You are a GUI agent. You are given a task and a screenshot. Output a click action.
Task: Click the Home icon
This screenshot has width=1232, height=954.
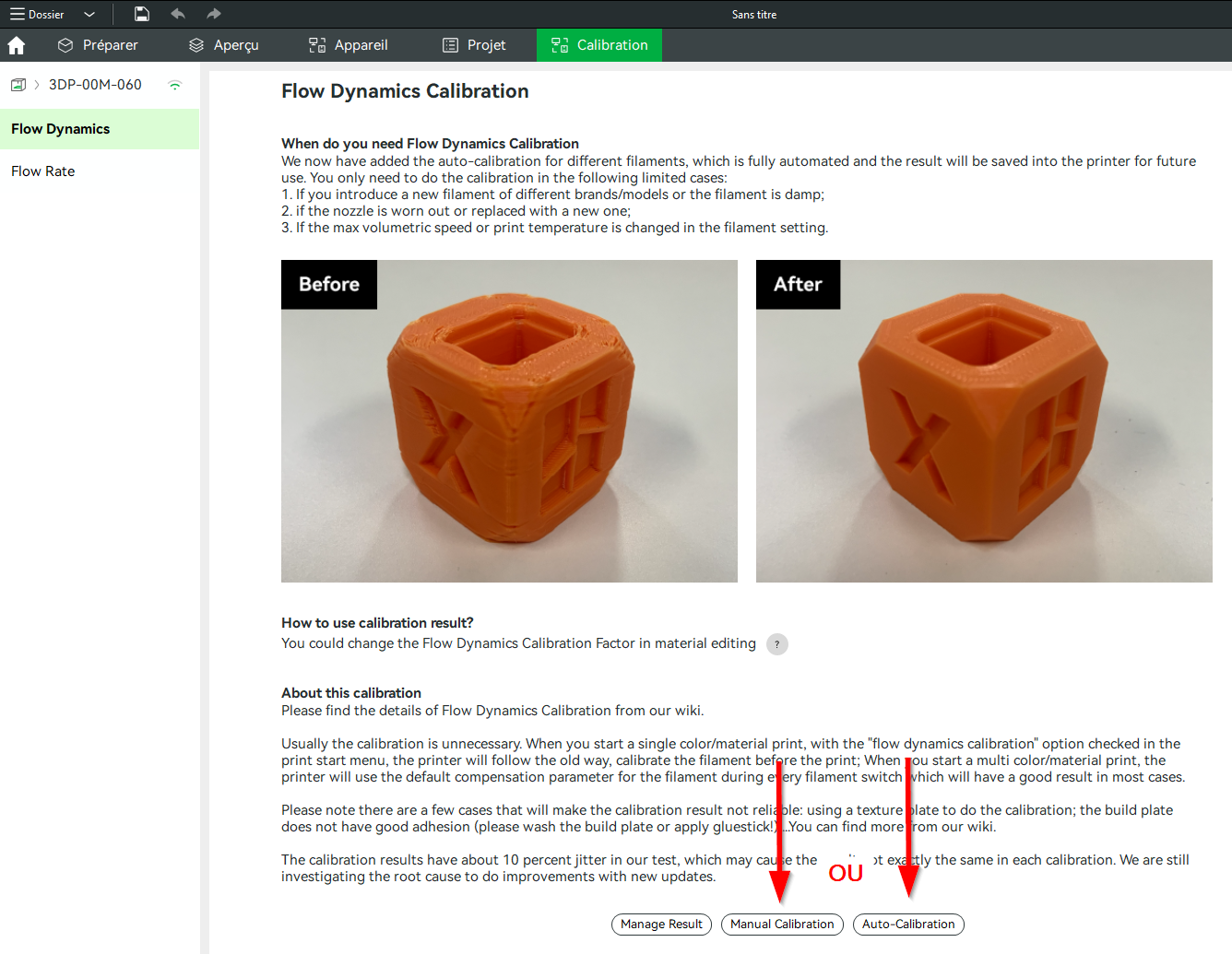[x=16, y=45]
